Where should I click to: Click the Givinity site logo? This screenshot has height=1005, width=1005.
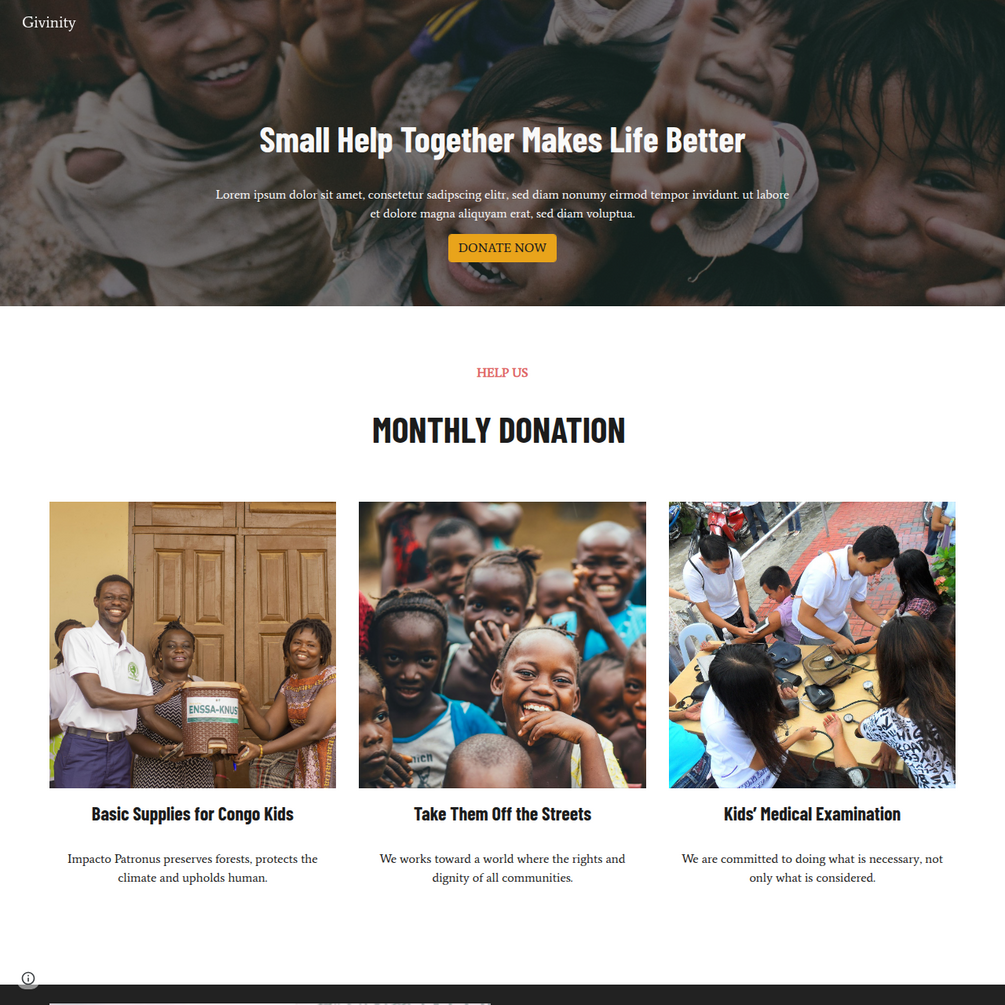pyautogui.click(x=49, y=22)
